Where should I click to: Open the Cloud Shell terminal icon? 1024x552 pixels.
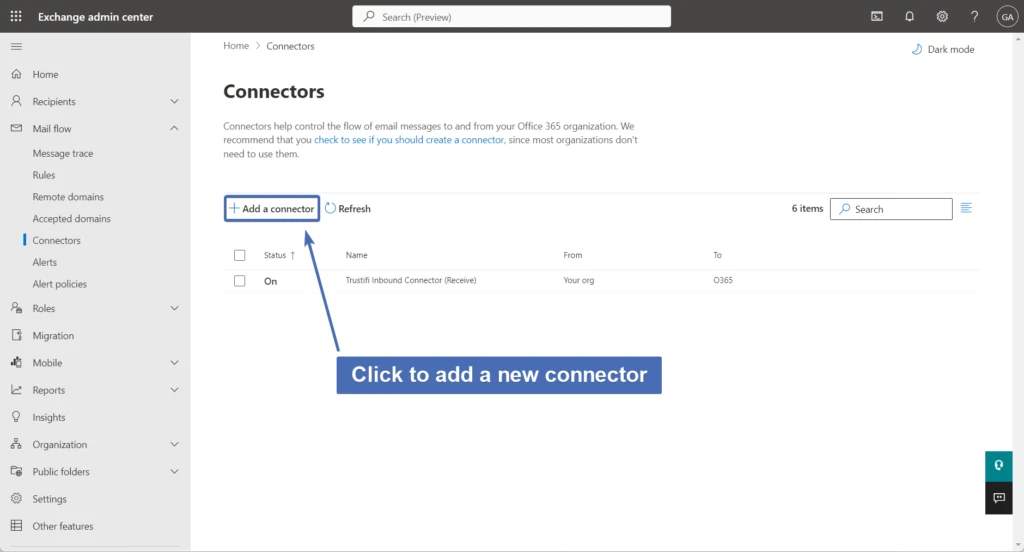[877, 16]
